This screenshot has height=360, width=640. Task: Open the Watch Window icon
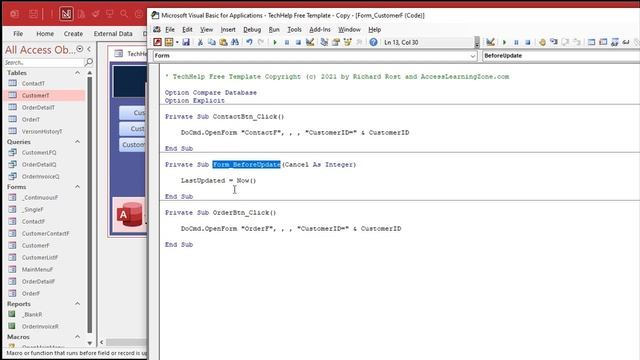(614, 42)
